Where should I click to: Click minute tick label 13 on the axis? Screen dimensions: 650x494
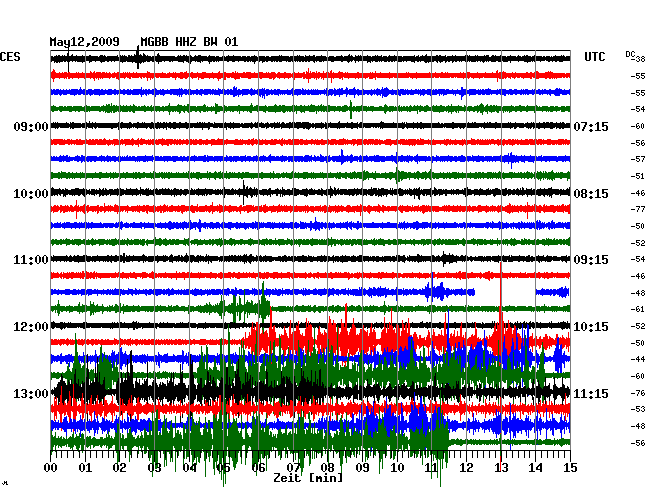tap(501, 468)
